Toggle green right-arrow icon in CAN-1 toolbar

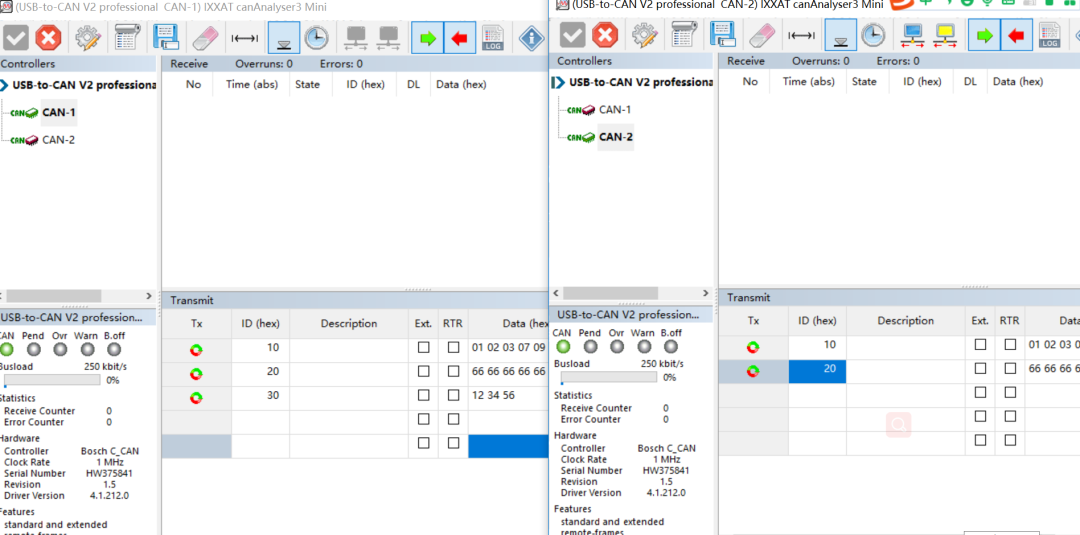click(x=428, y=37)
